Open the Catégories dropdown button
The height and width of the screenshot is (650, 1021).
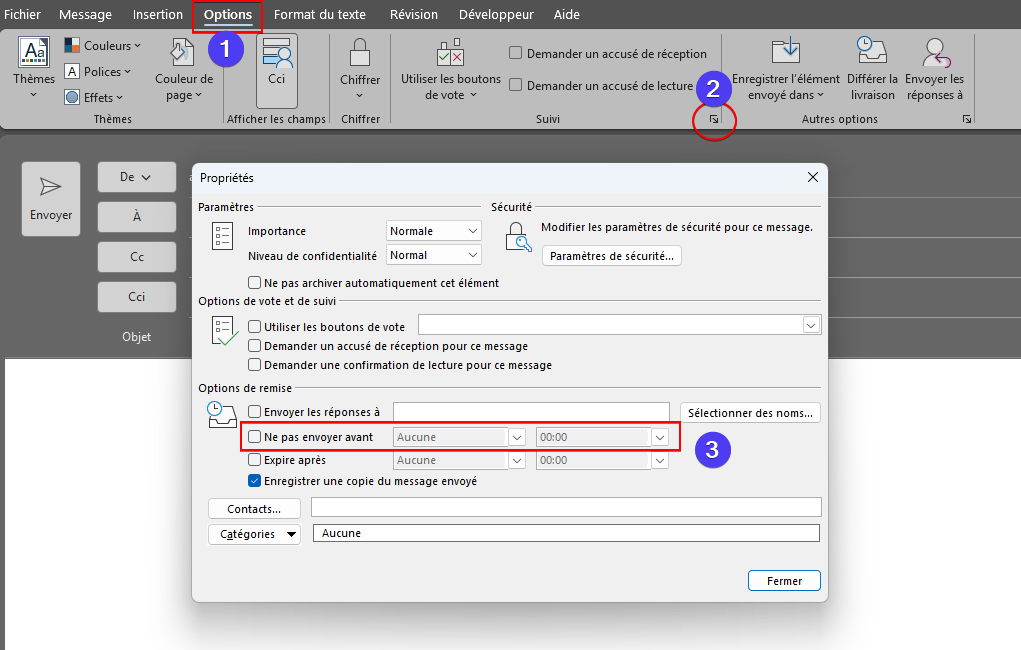(255, 534)
